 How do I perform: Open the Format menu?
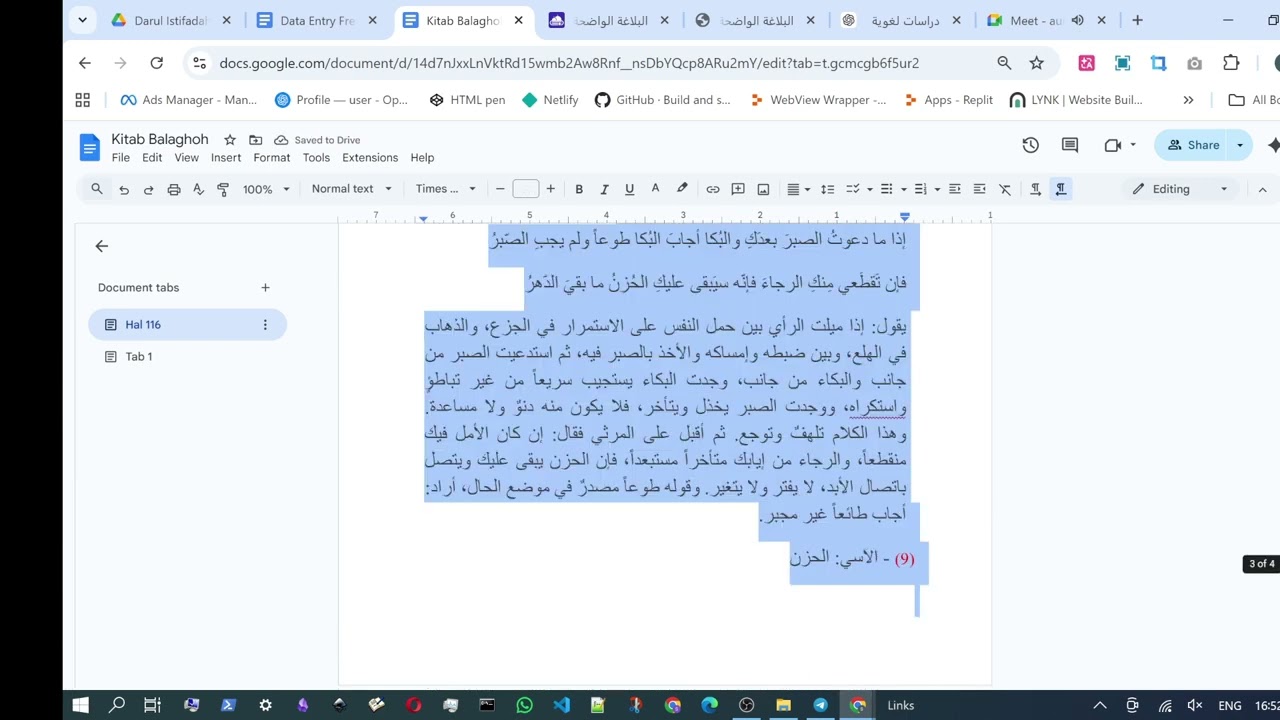coord(272,158)
